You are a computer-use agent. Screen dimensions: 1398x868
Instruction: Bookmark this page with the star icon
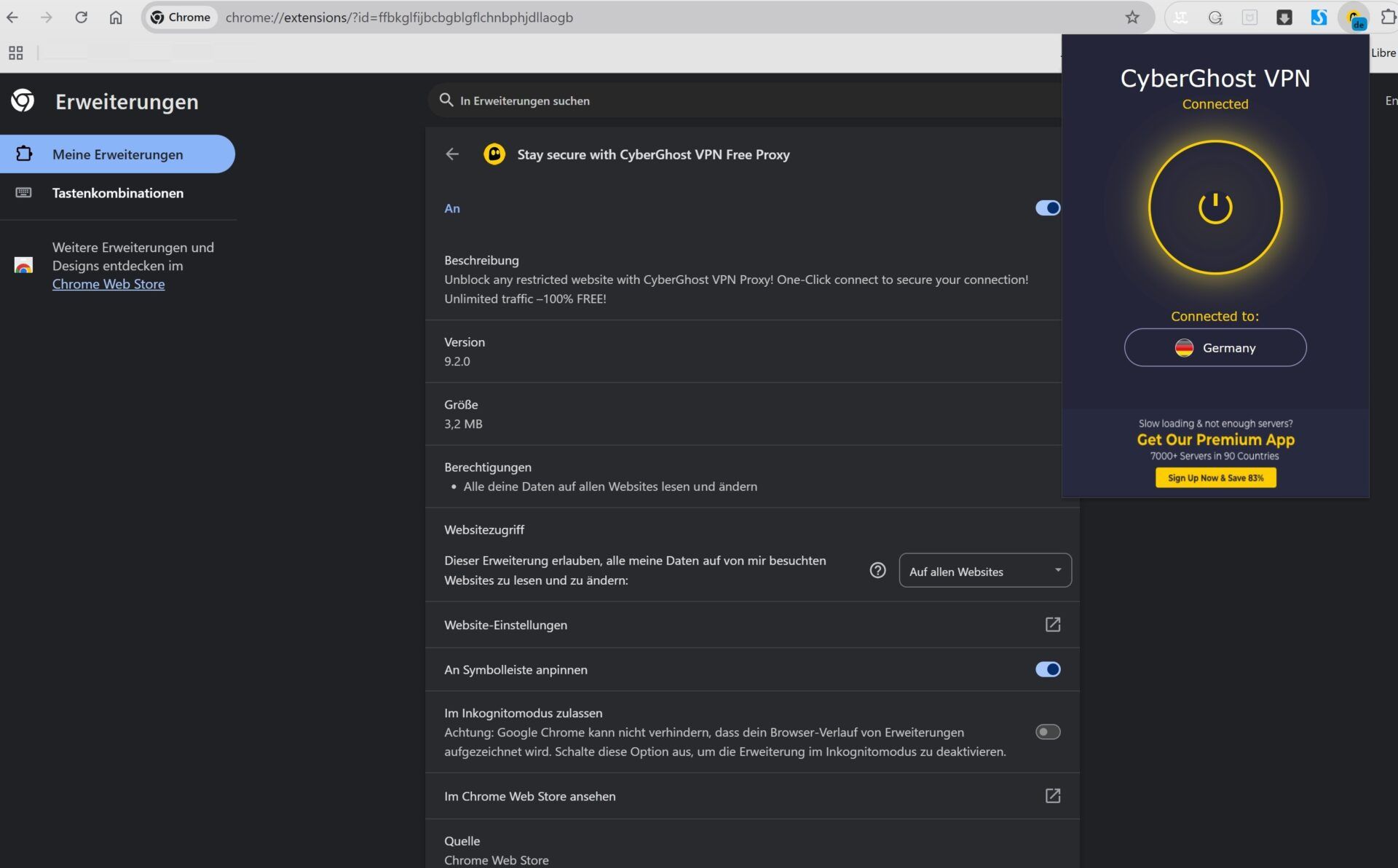[1132, 17]
